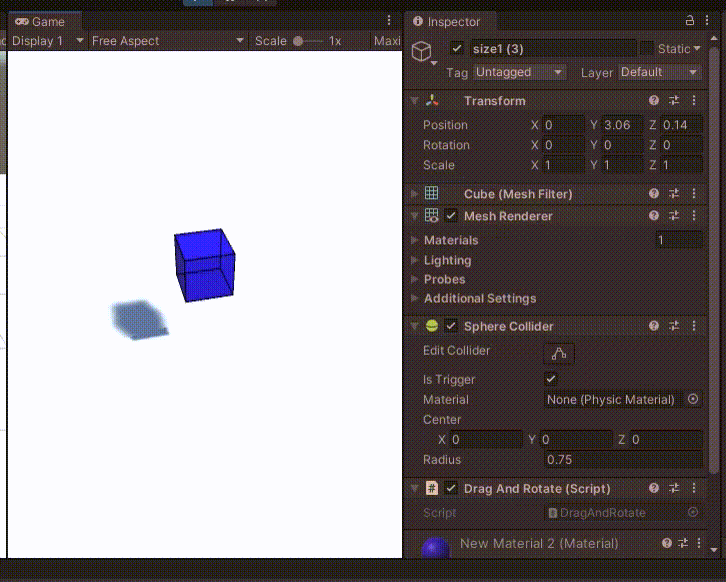Open Drag And Rotate script help icon

(654, 488)
